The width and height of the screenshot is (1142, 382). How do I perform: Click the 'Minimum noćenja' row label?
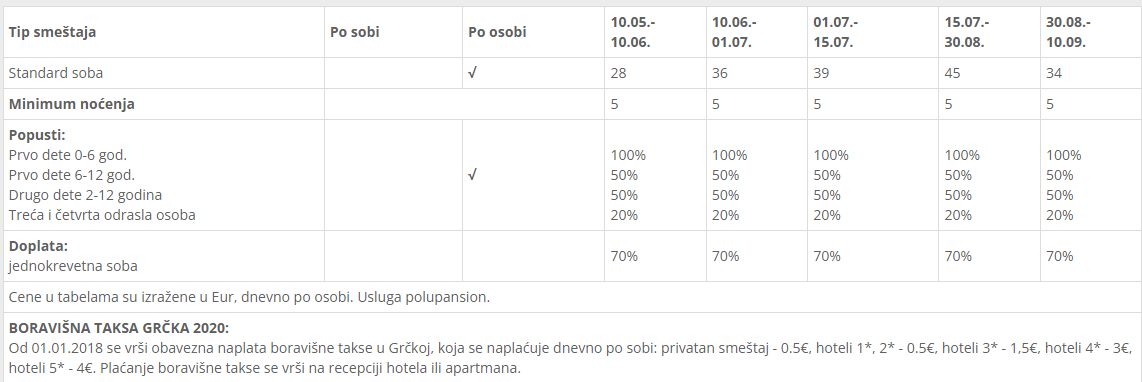click(71, 104)
